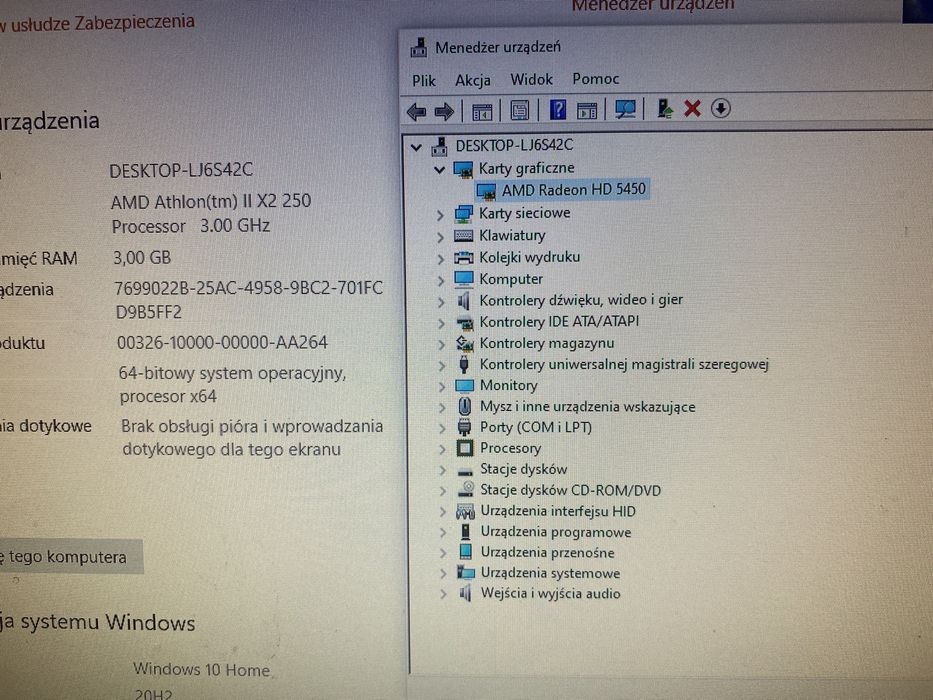Expand Kontrolery uniwersalnej magistrali szeregowej arrow
This screenshot has width=933, height=700.
tap(441, 365)
